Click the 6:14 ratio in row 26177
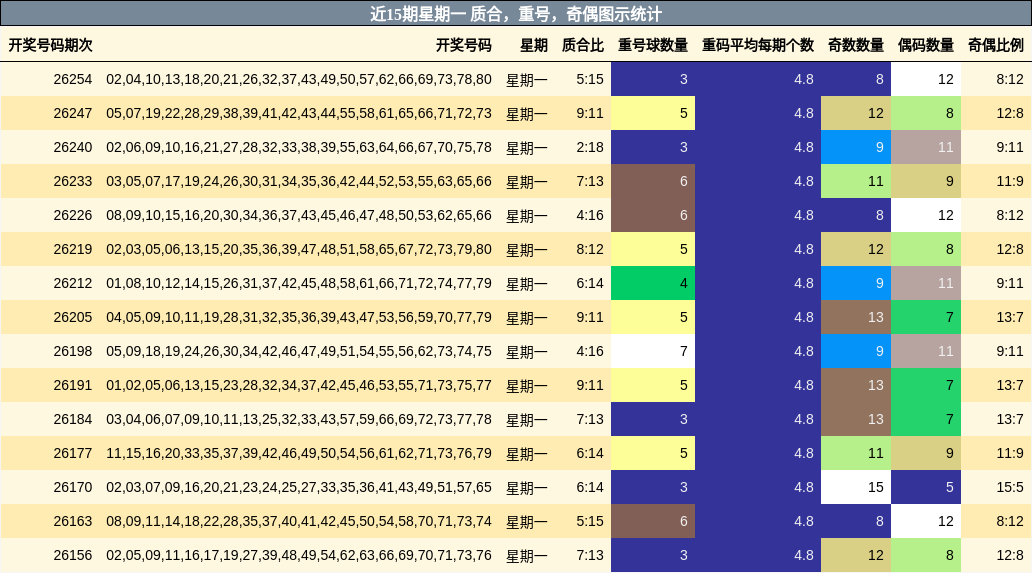This screenshot has width=1032, height=573. 590,453
